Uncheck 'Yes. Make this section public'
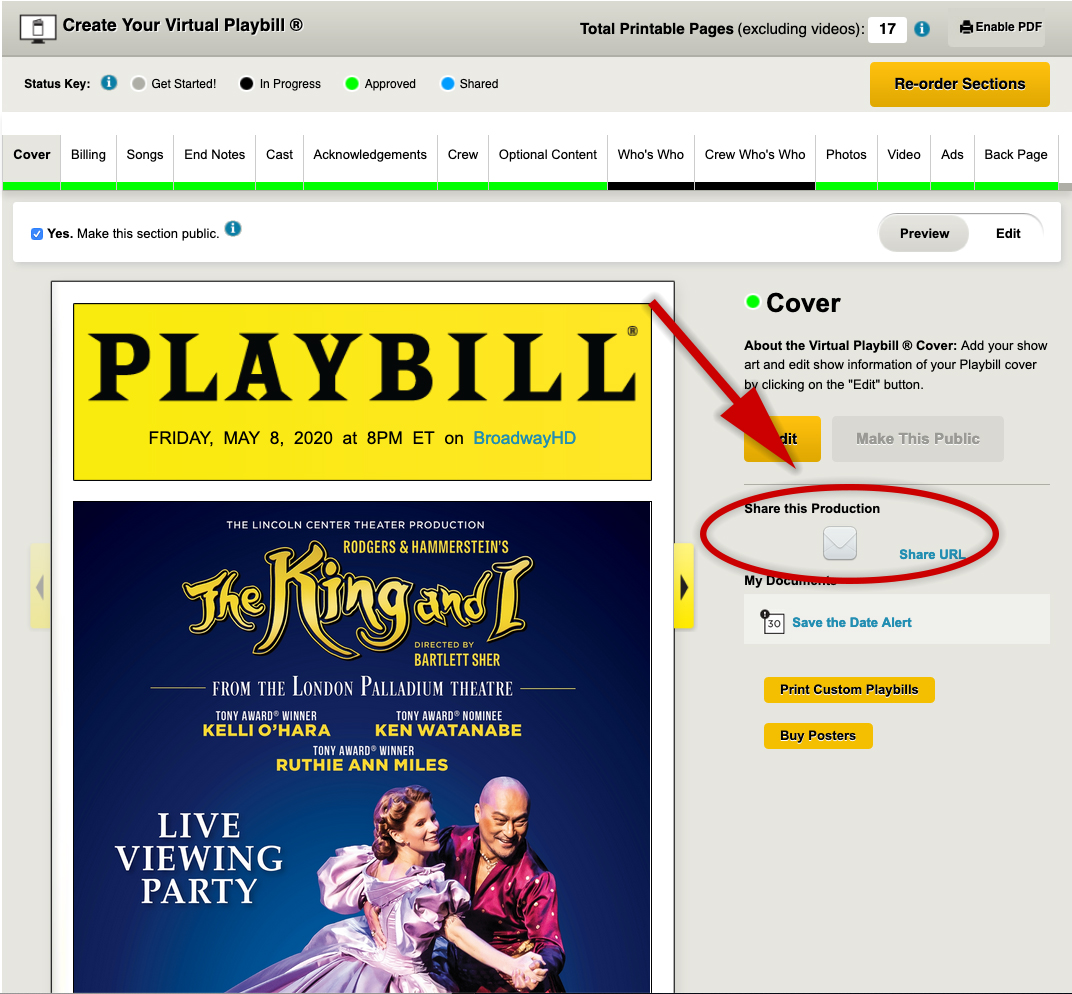Image resolution: width=1072 pixels, height=994 pixels. (36, 233)
